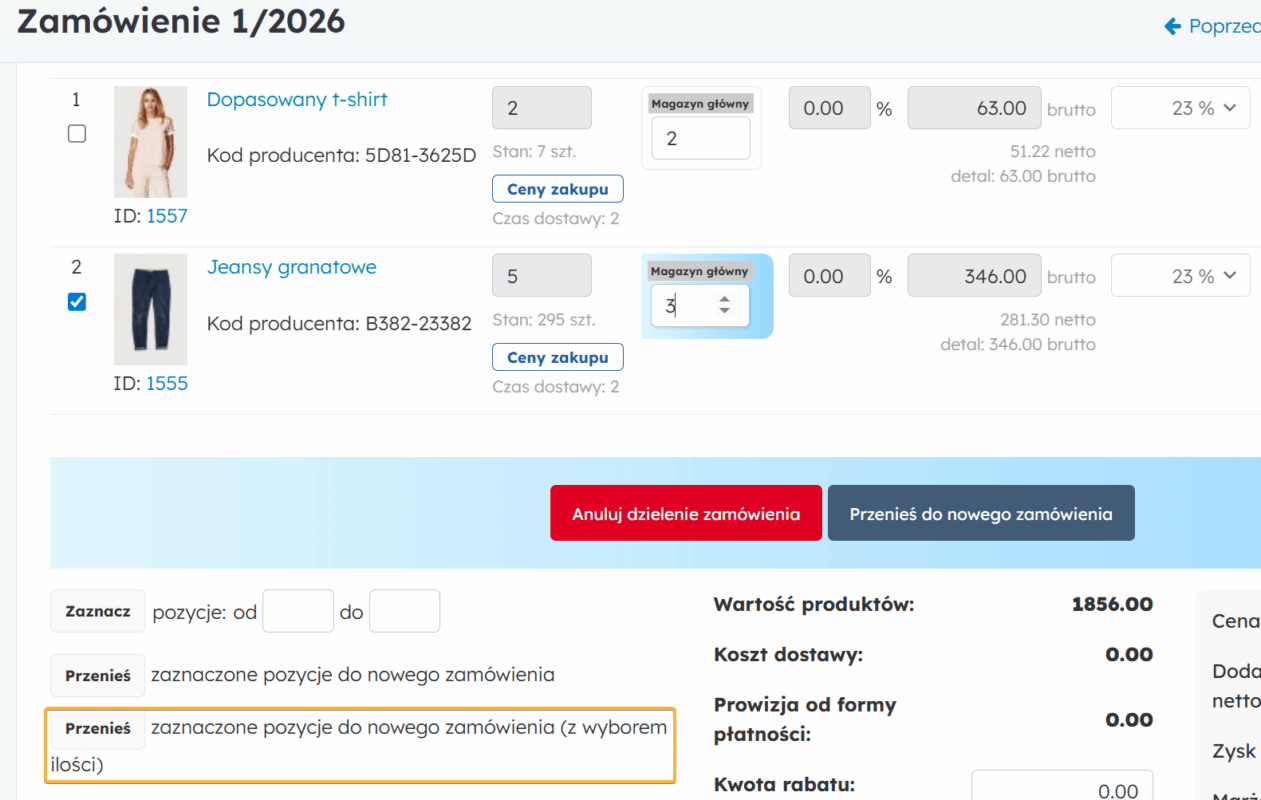The image size is (1261, 800).
Task: Open product ID 1557 link
Action: [167, 216]
